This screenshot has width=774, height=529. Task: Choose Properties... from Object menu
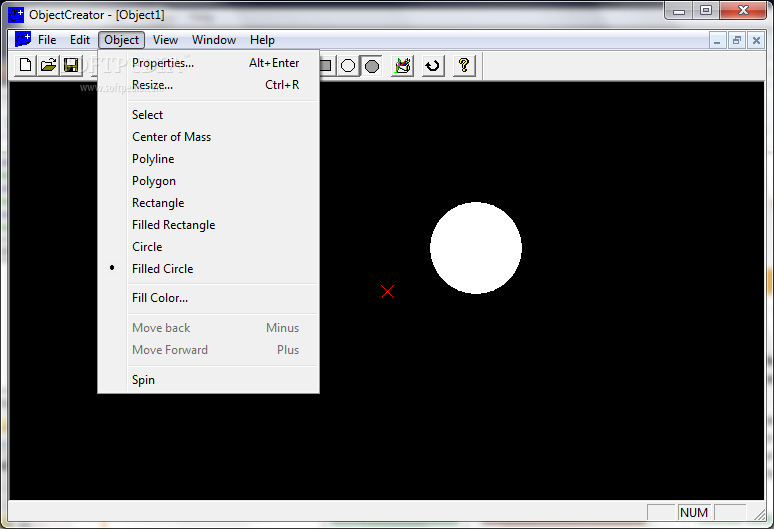click(208, 63)
